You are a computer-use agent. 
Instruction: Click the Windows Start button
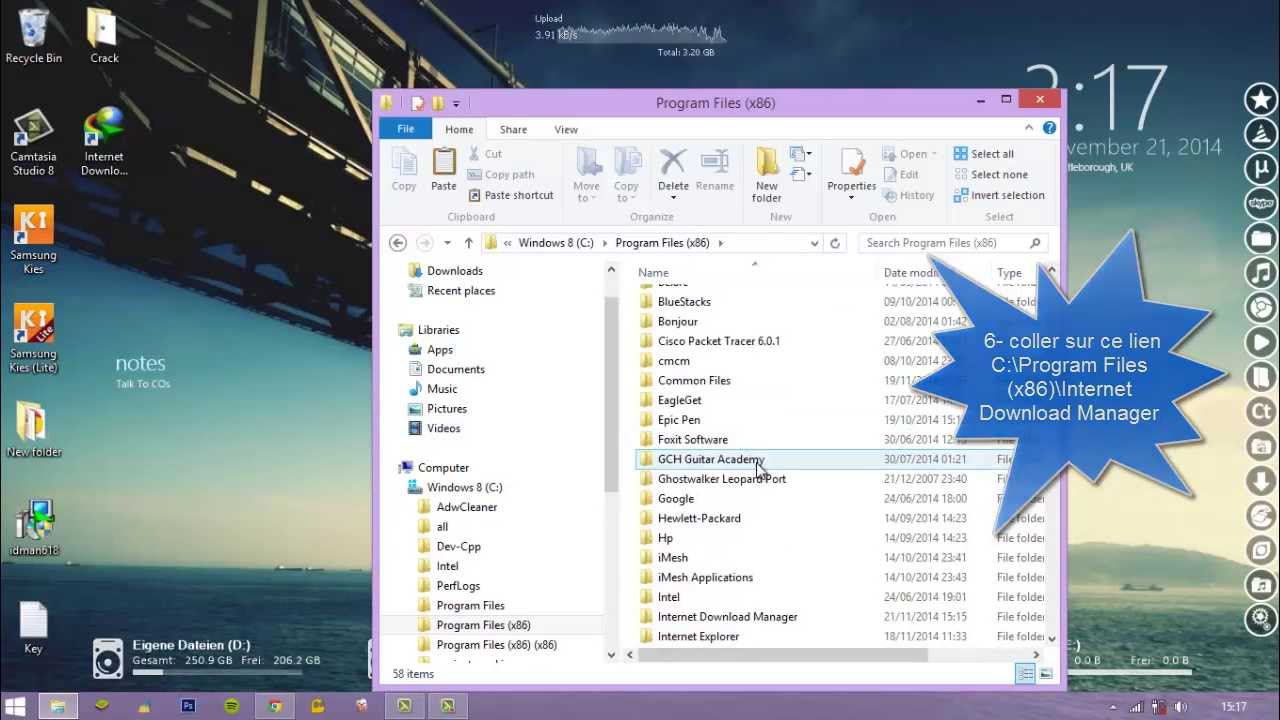15,706
